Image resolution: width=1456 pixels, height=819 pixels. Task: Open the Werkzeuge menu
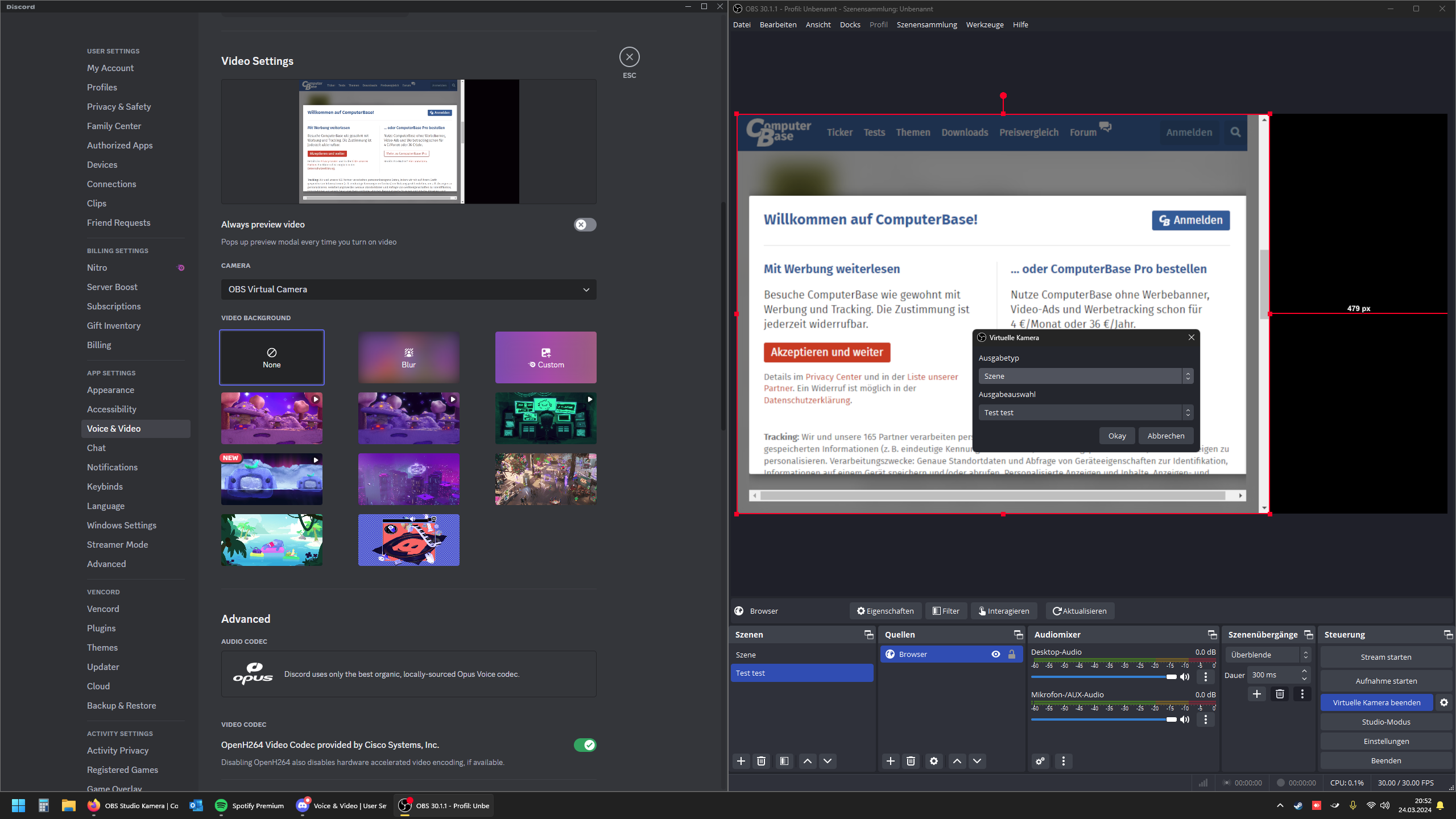pos(985,24)
